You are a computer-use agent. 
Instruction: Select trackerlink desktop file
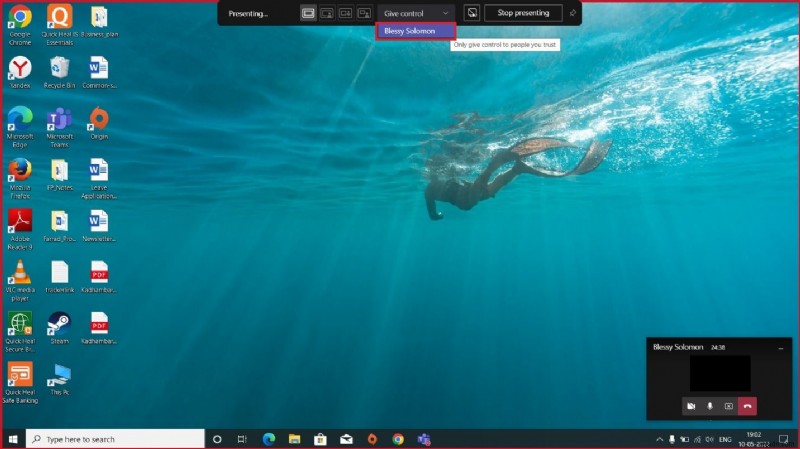[60, 277]
